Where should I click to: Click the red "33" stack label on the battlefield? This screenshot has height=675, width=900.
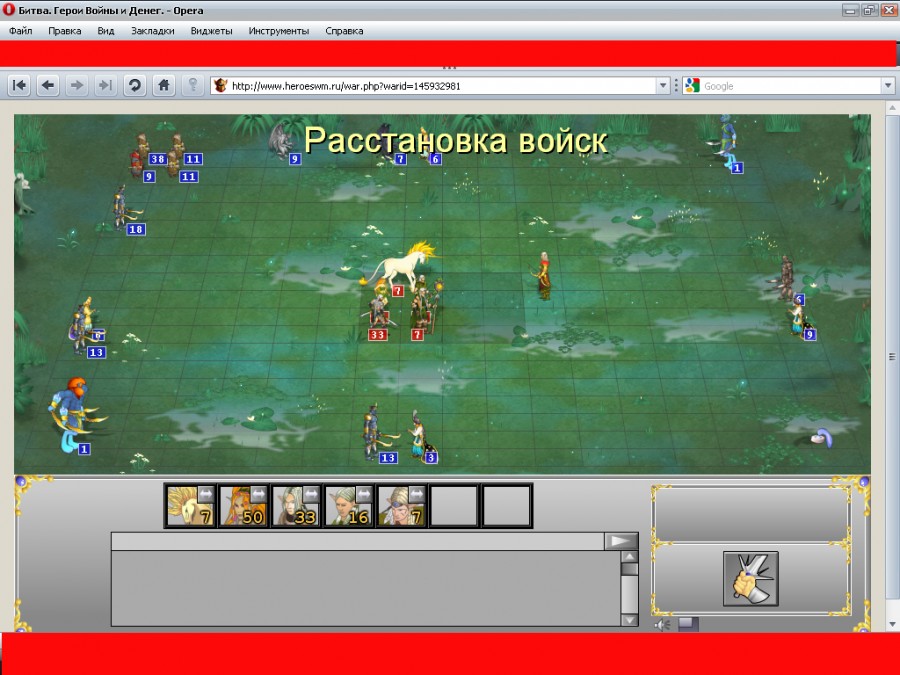377,335
